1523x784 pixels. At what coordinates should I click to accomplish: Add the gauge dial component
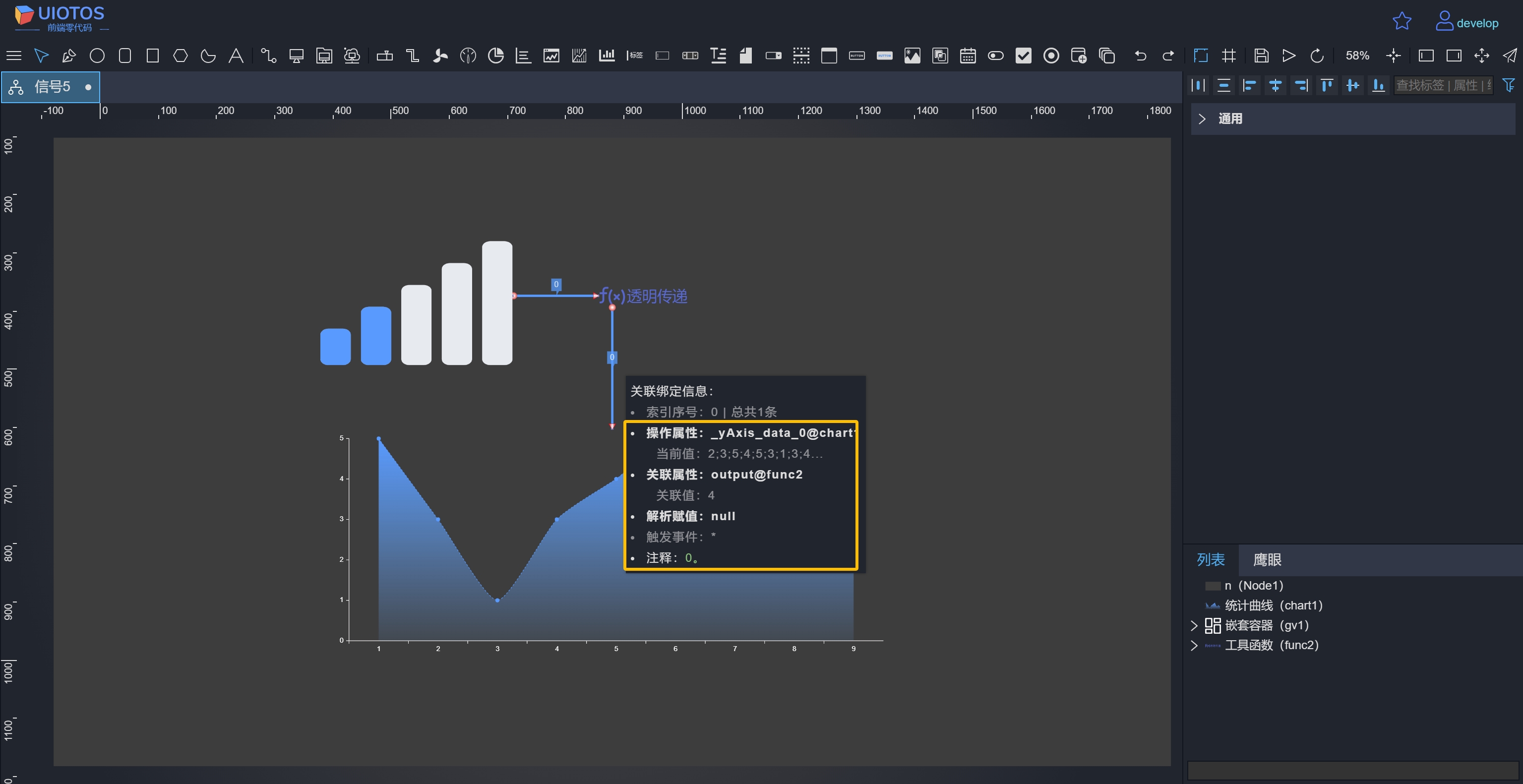(468, 56)
